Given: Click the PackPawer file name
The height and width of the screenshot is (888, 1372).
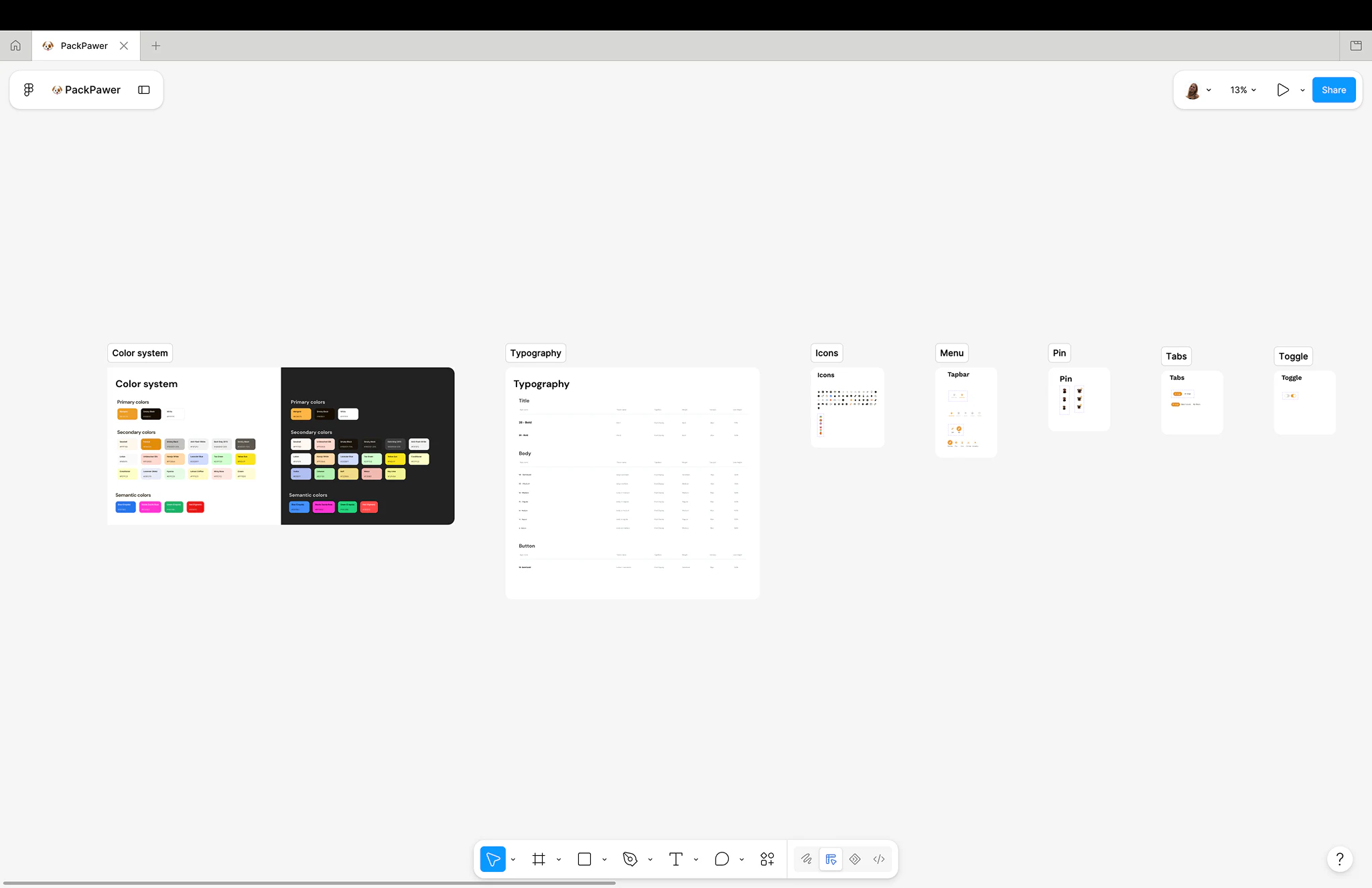Looking at the screenshot, I should pos(92,90).
